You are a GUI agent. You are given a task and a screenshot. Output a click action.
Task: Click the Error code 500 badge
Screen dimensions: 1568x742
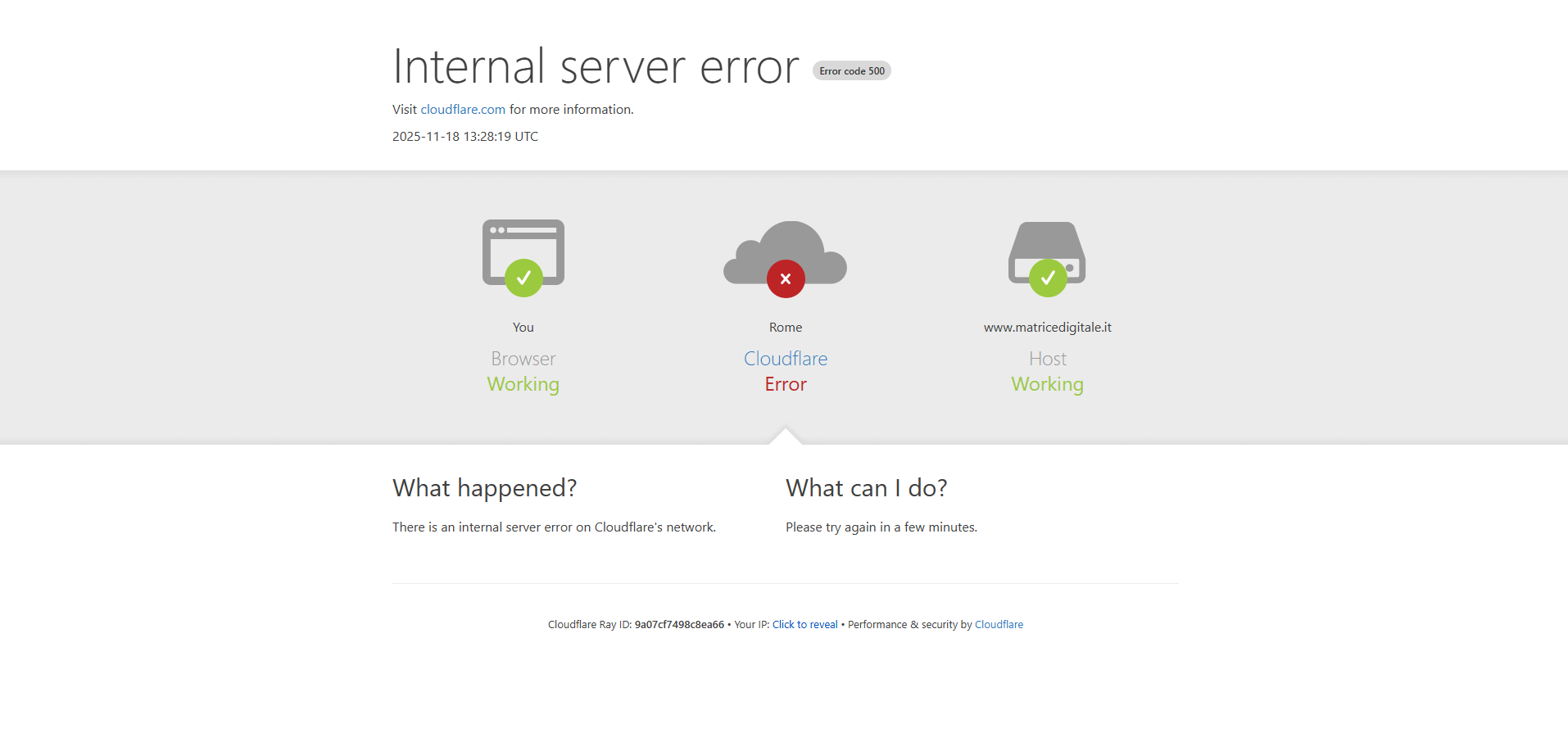coord(851,71)
